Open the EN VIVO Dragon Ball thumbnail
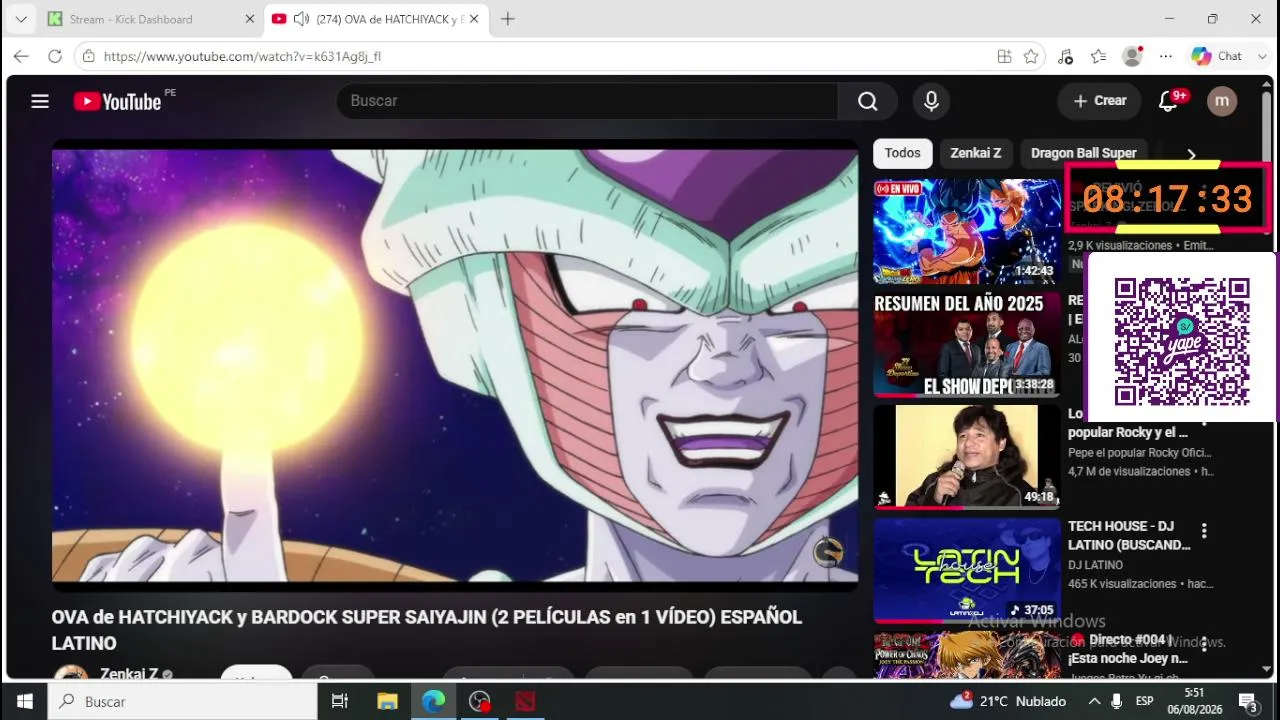 [967, 231]
